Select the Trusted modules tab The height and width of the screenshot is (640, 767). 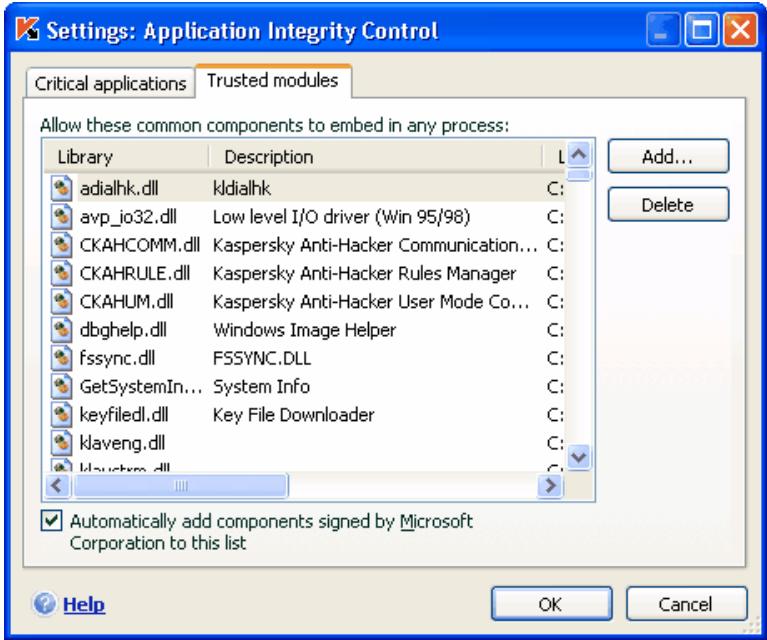(273, 81)
